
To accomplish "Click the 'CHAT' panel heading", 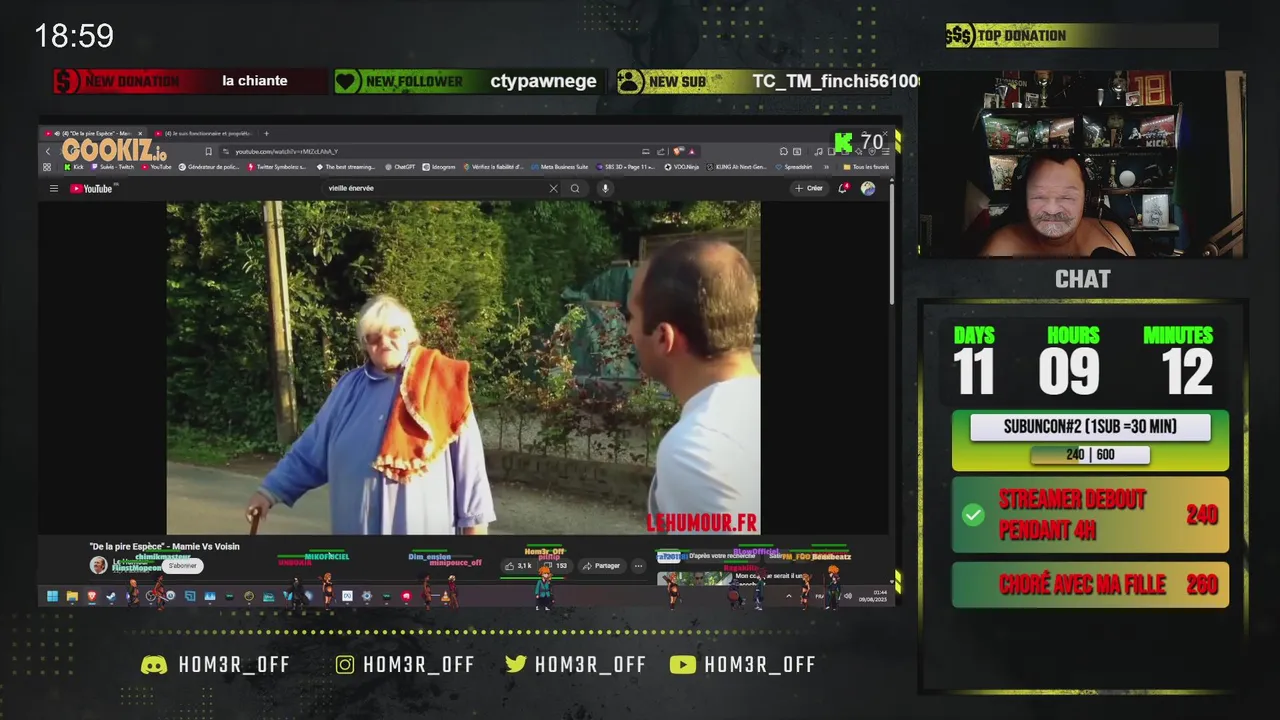I will (1082, 279).
